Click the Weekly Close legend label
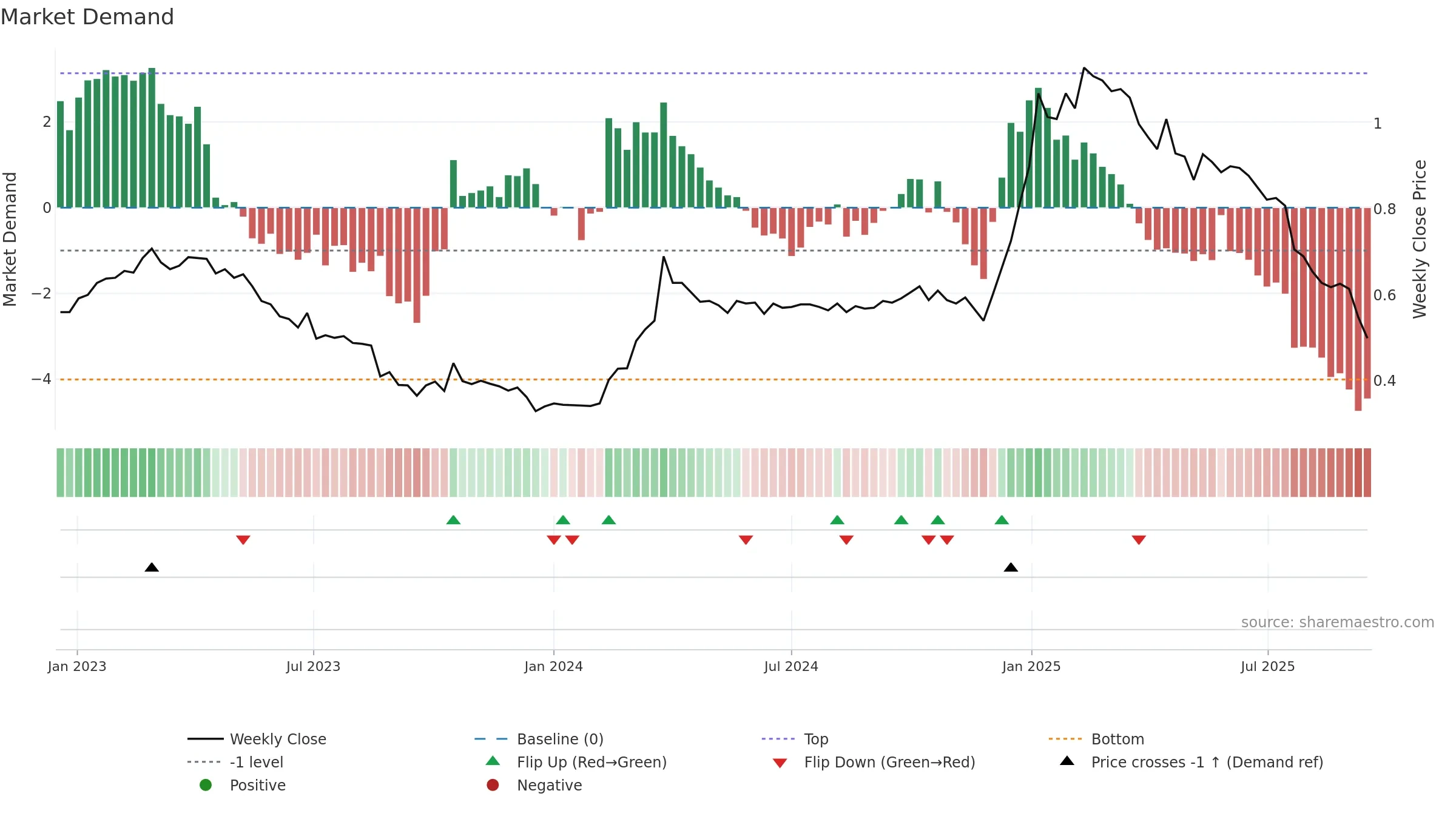Viewport: 1456px width, 819px height. [278, 739]
